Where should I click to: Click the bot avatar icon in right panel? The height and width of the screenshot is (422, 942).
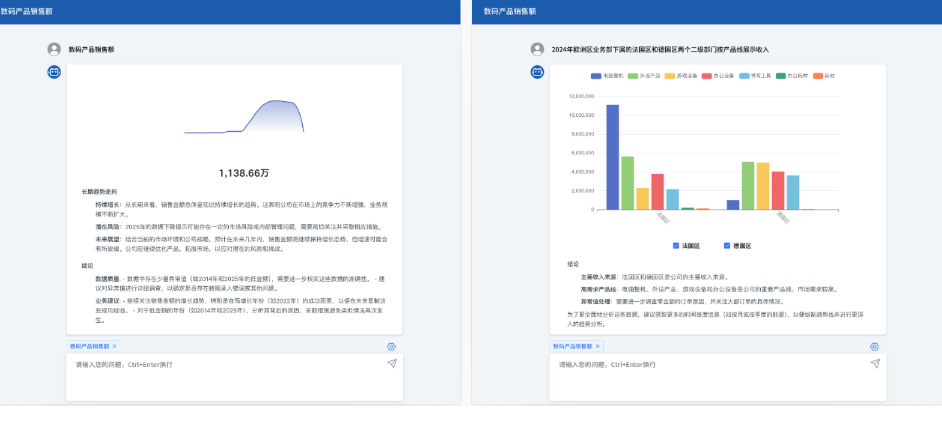[x=537, y=72]
